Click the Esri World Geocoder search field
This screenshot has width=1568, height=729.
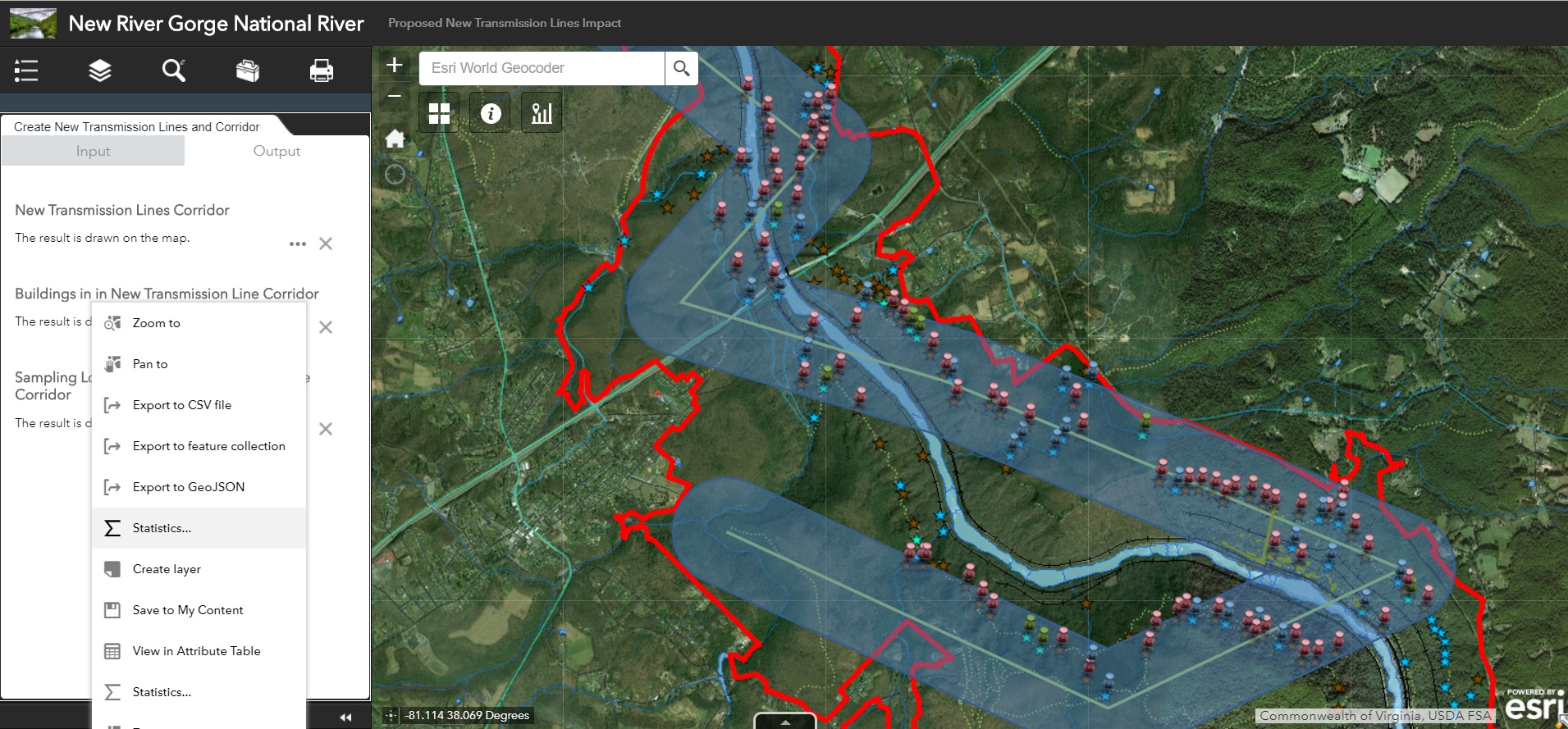(542, 68)
